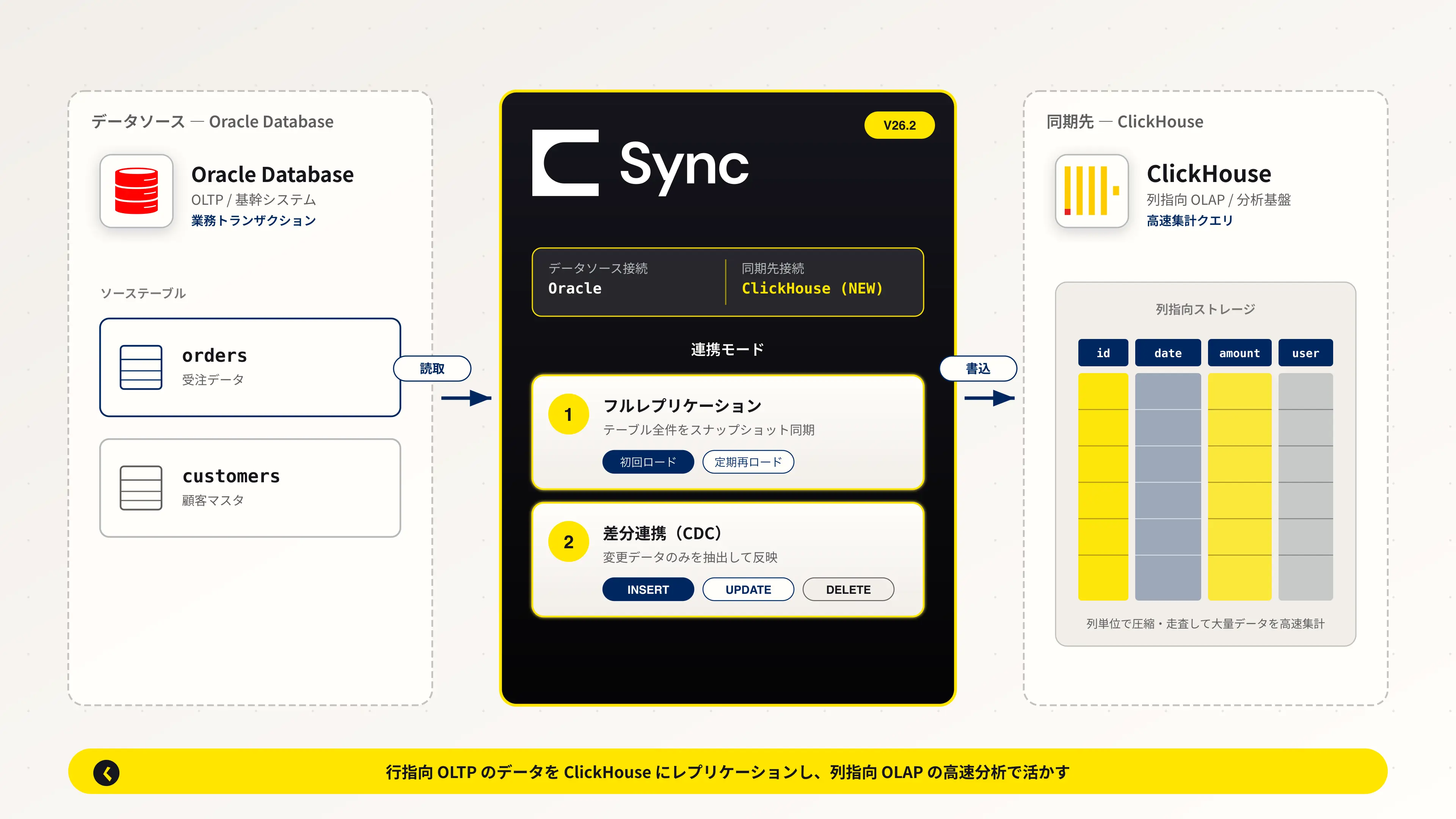Image resolution: width=1456 pixels, height=819 pixels.
Task: Click the '列指向 OLAP / 分析基盤' subtitle
Action: pos(1219,199)
